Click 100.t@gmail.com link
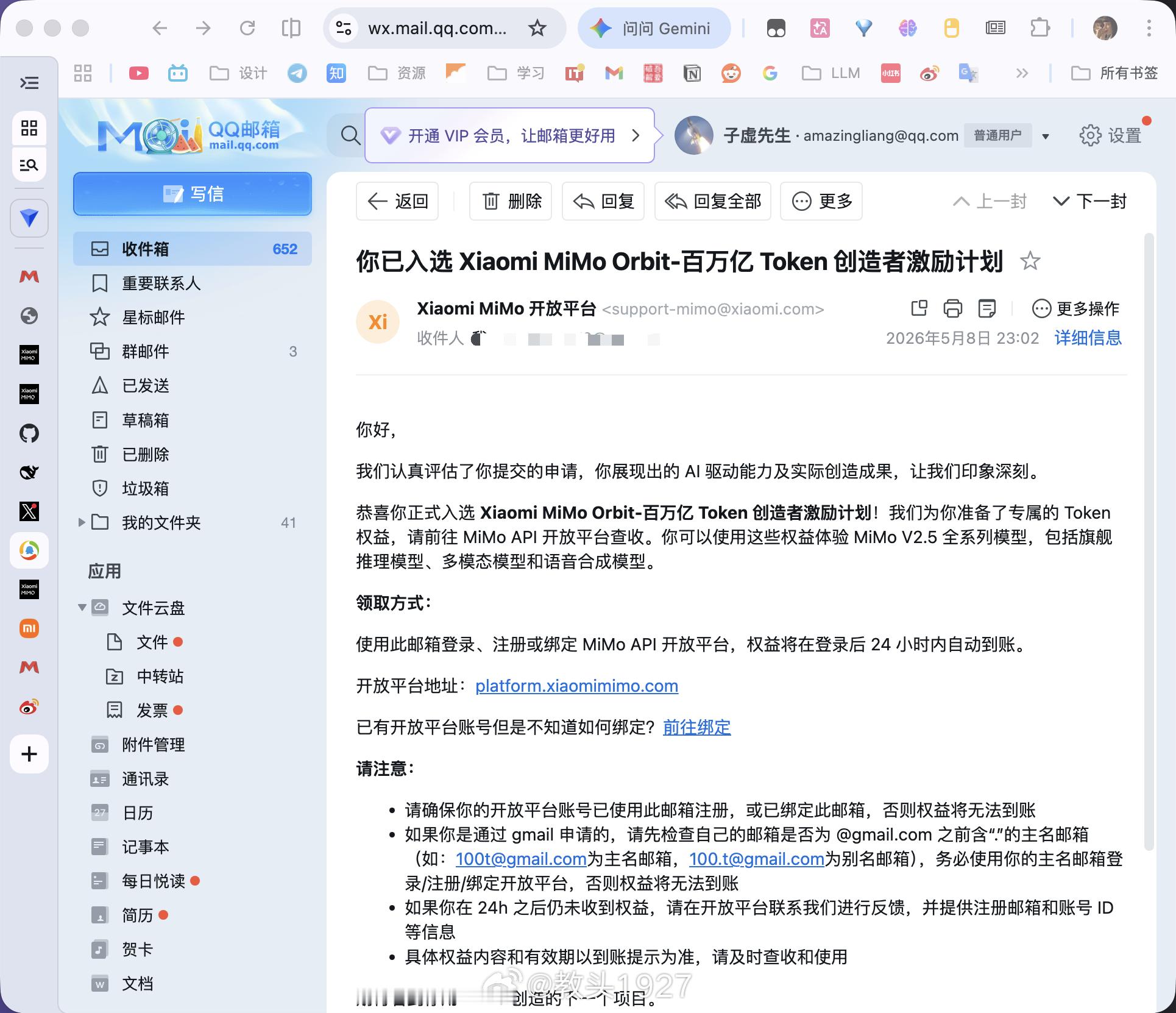Viewport: 1176px width, 1013px height. coord(757,859)
